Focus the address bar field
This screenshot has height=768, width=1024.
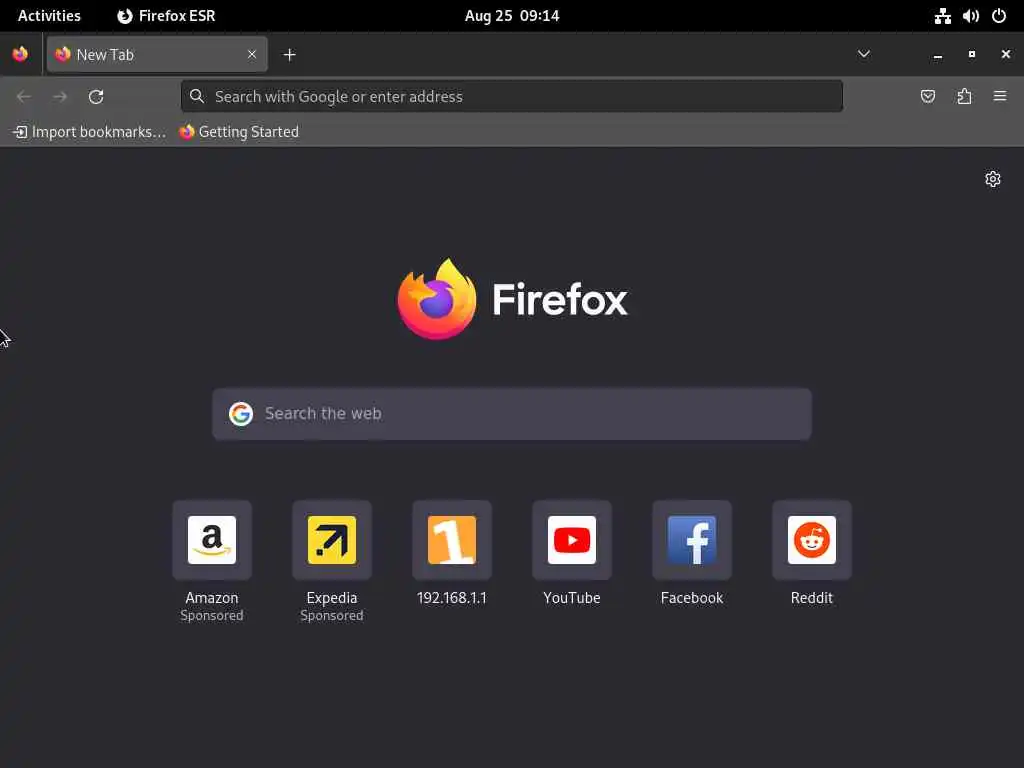[x=512, y=97]
